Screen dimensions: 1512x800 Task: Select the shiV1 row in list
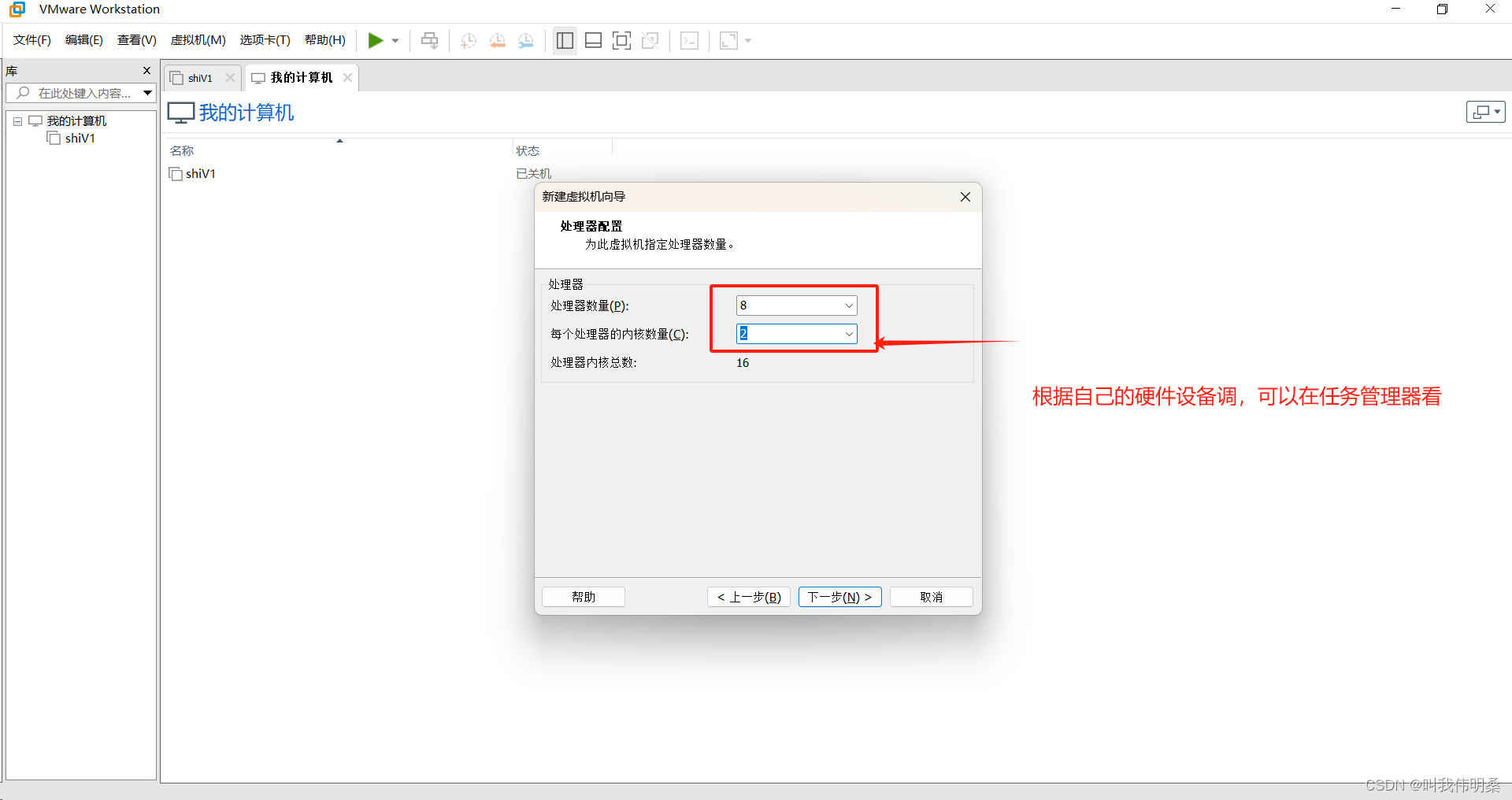200,173
